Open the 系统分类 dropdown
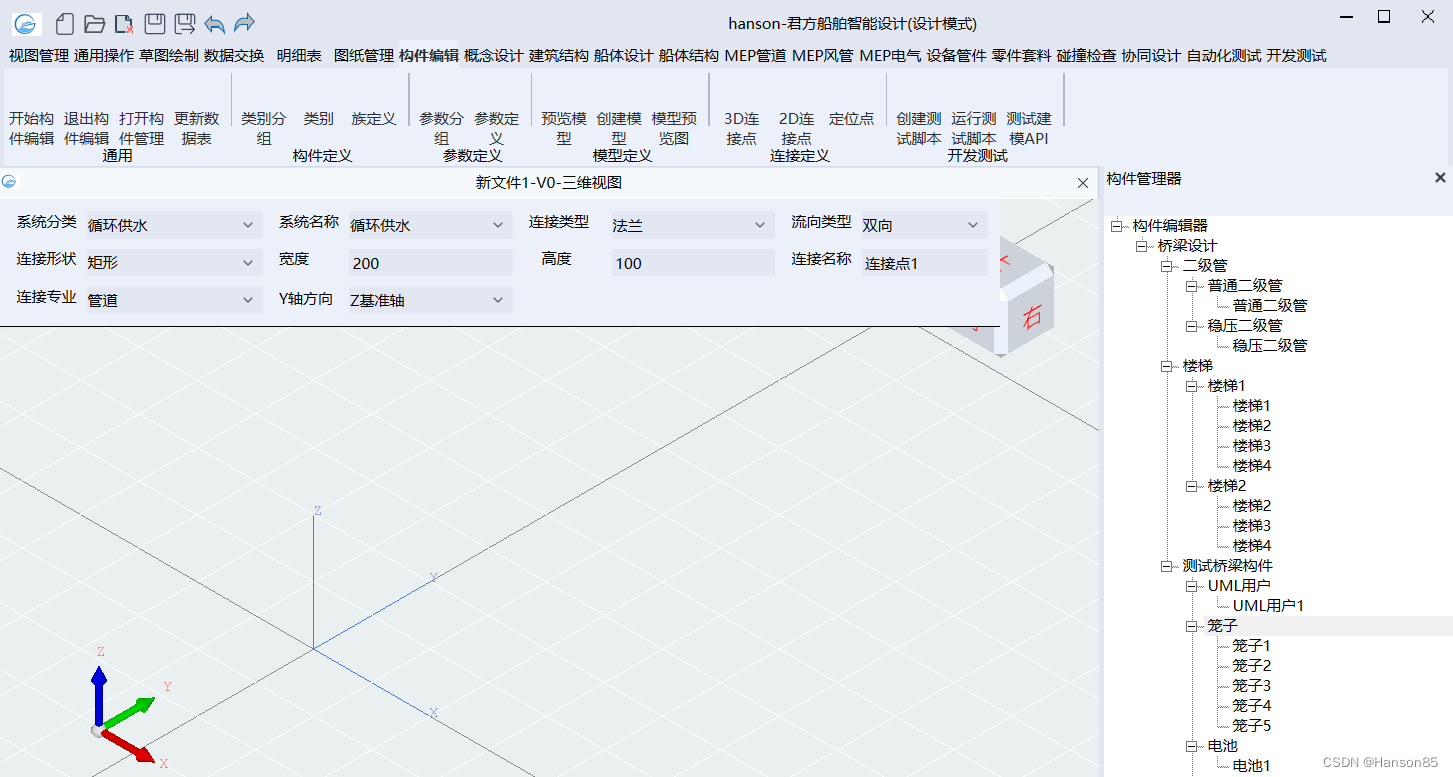 173,225
